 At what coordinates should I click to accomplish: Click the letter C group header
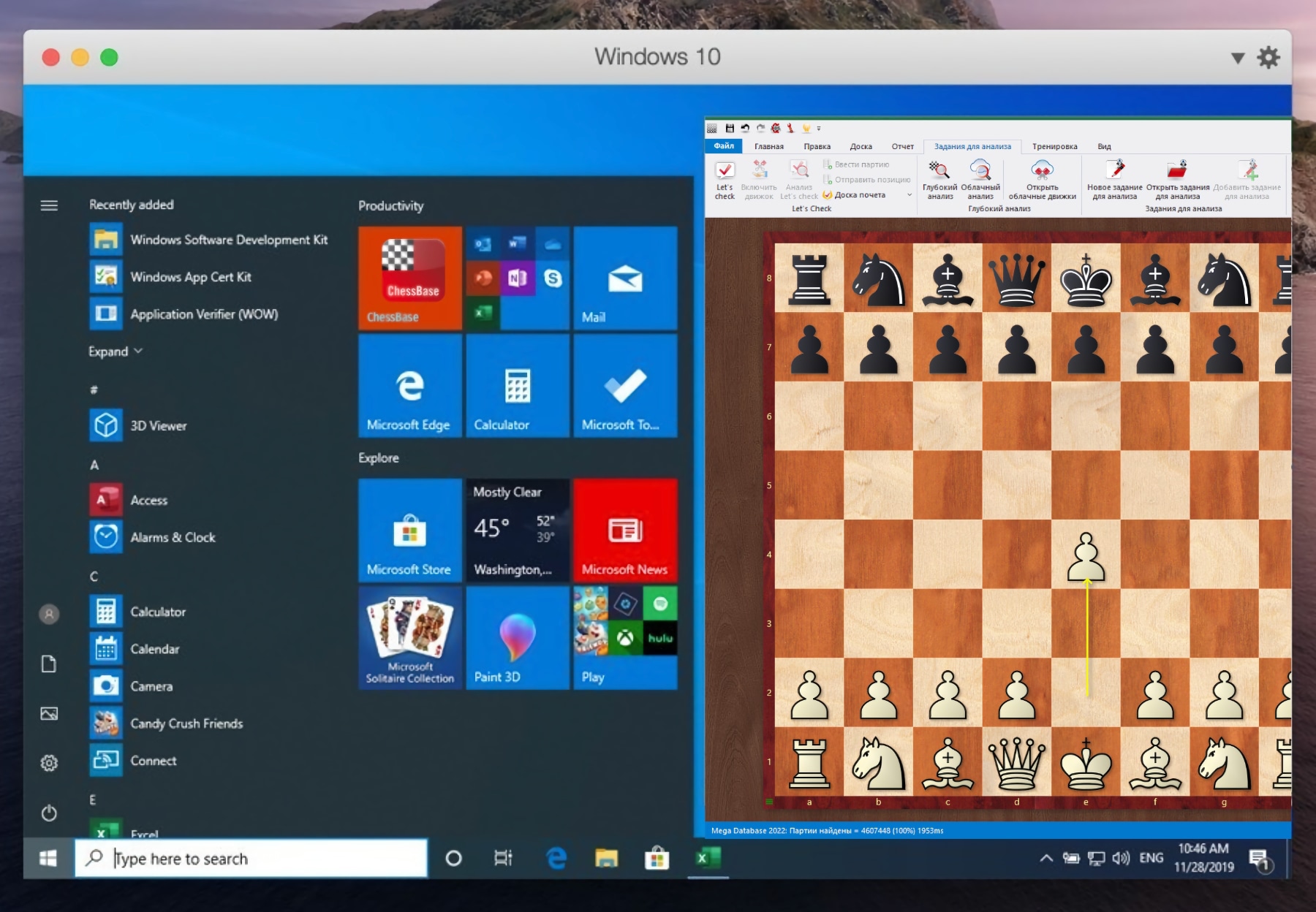94,577
